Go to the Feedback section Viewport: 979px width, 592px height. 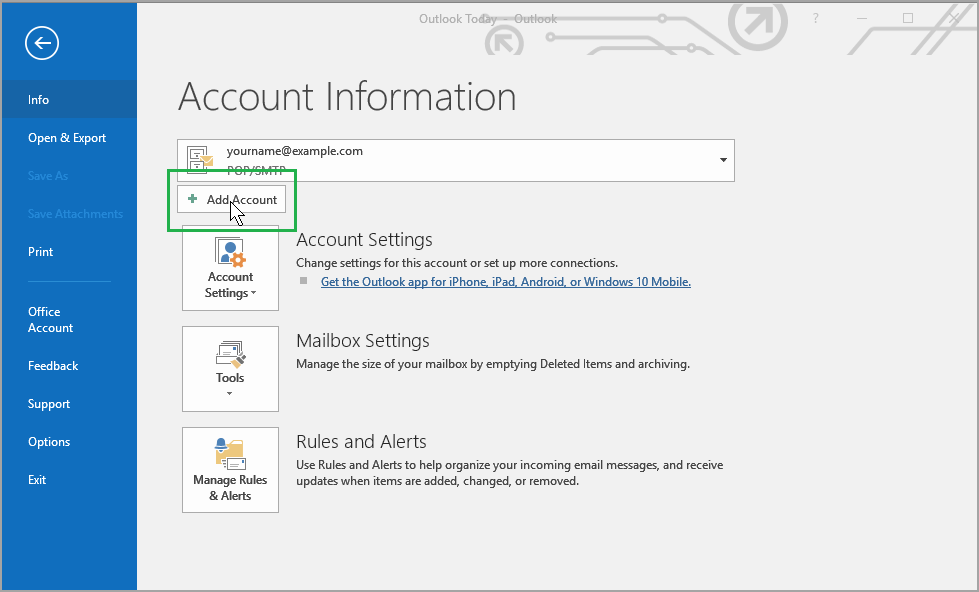point(69,366)
